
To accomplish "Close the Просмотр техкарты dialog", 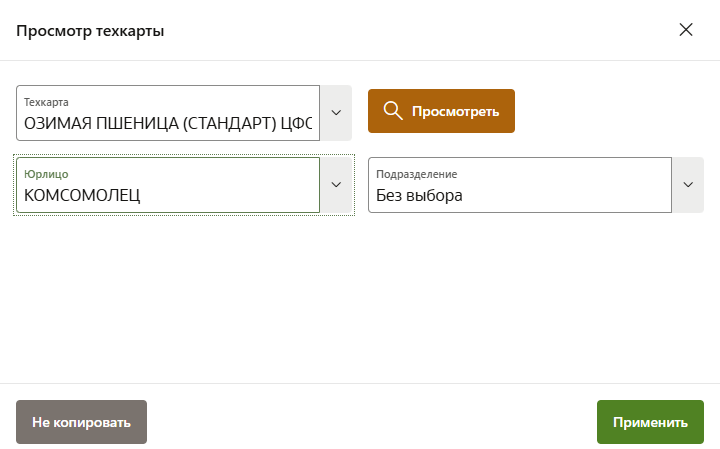I will 686,30.
